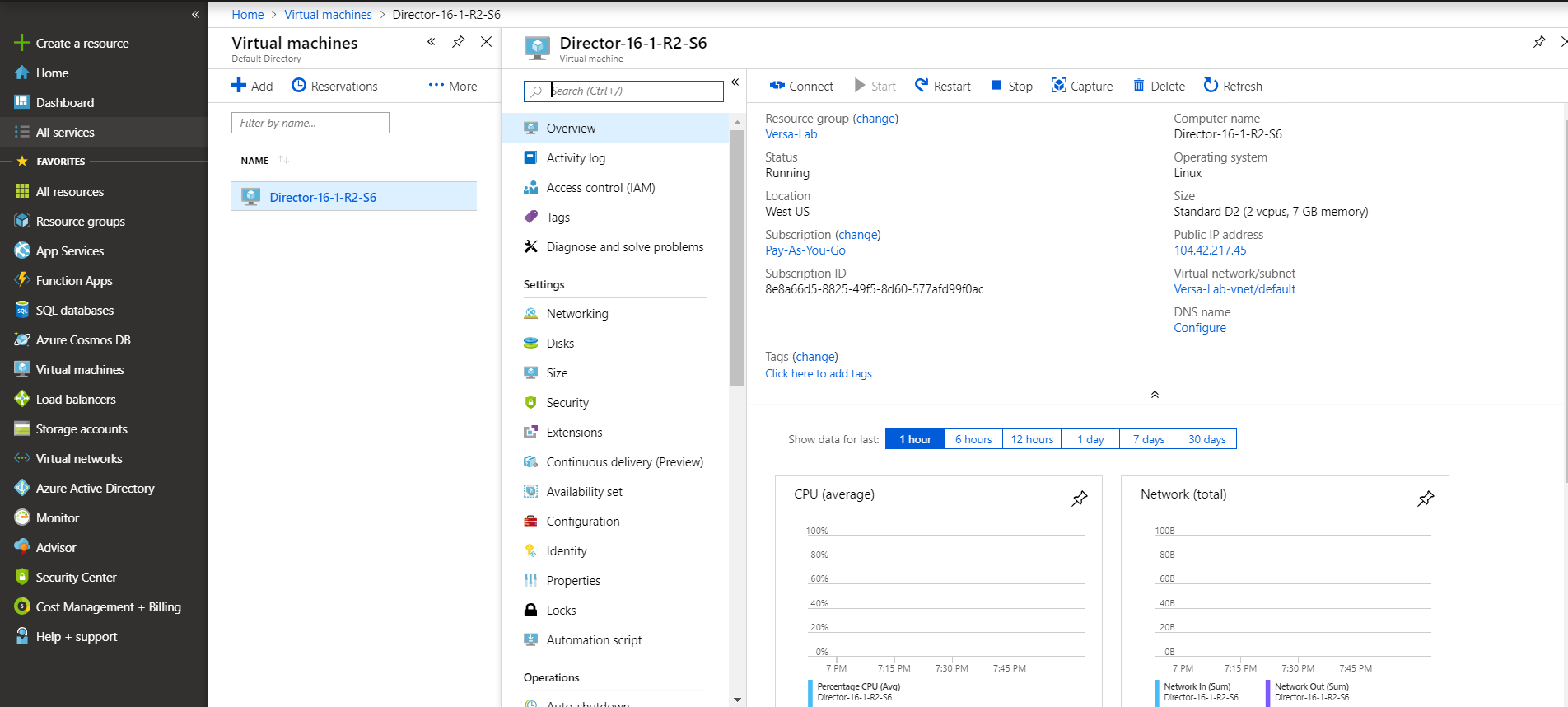The height and width of the screenshot is (707, 1568).
Task: Open Reservations in Virtual machines blade
Action: [x=334, y=86]
